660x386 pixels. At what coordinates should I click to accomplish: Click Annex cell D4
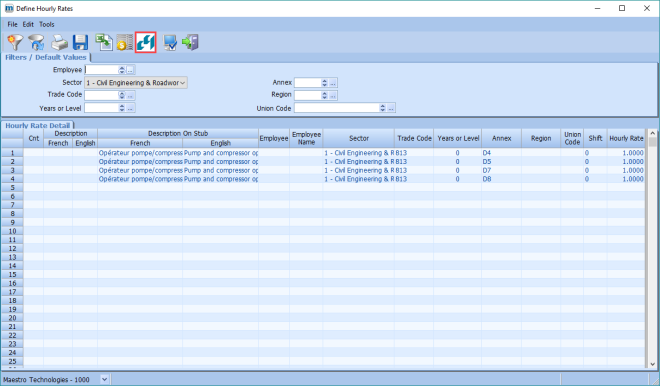pyautogui.click(x=501, y=153)
